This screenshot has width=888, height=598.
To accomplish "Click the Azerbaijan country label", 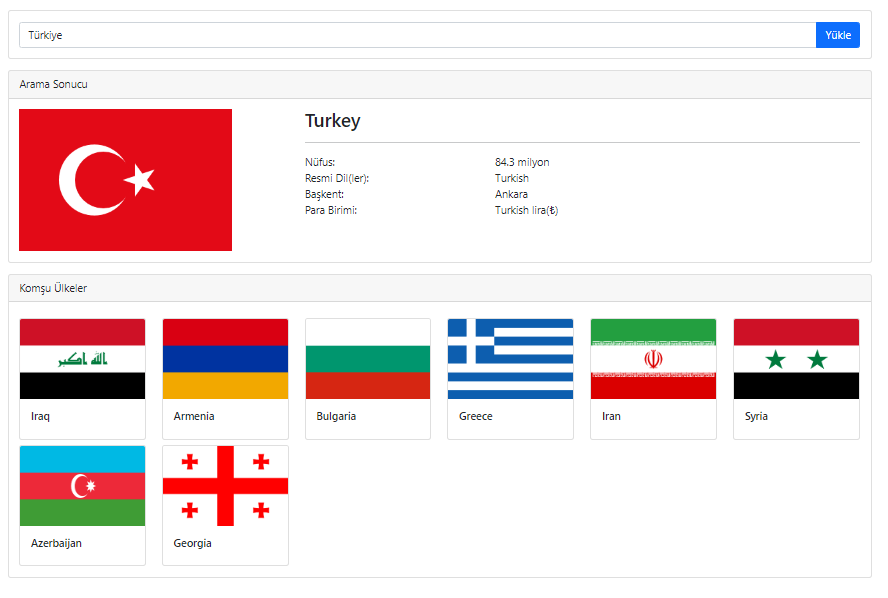I will coord(56,543).
